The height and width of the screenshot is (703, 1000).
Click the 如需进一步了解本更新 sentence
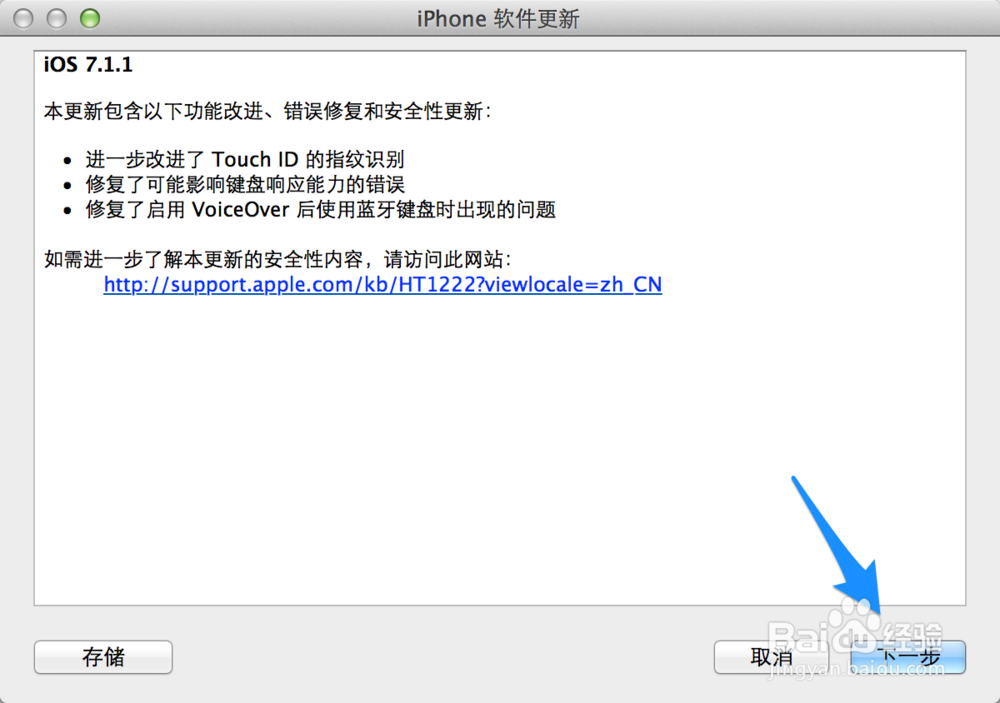pos(277,260)
